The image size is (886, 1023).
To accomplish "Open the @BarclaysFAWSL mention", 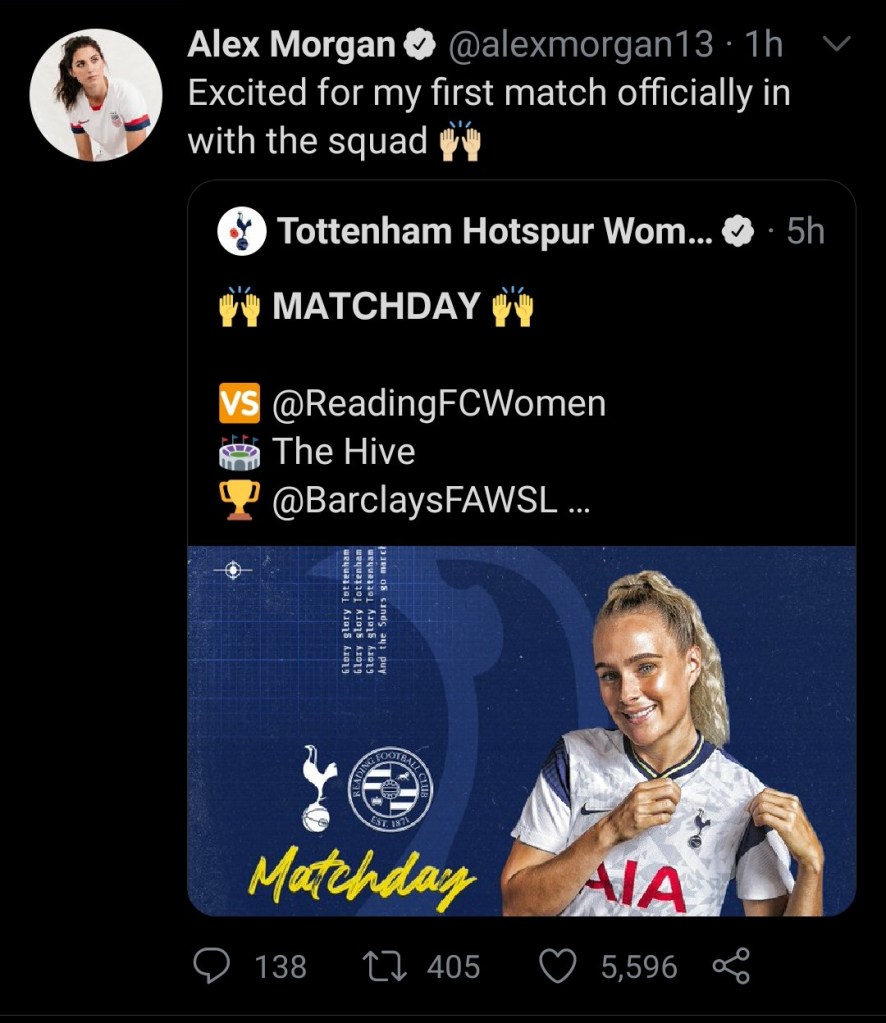I will tap(415, 501).
